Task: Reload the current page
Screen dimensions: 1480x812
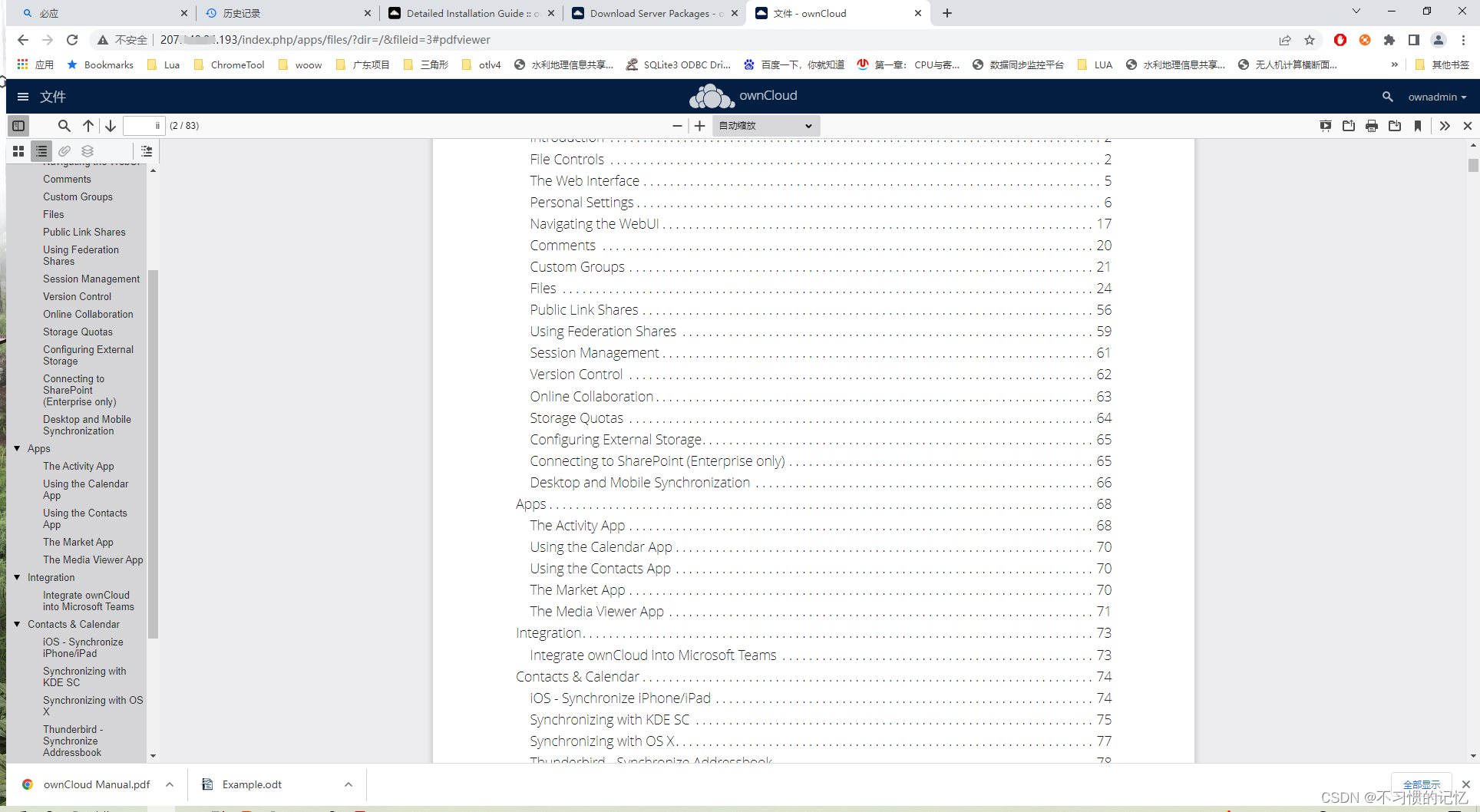Action: (72, 40)
